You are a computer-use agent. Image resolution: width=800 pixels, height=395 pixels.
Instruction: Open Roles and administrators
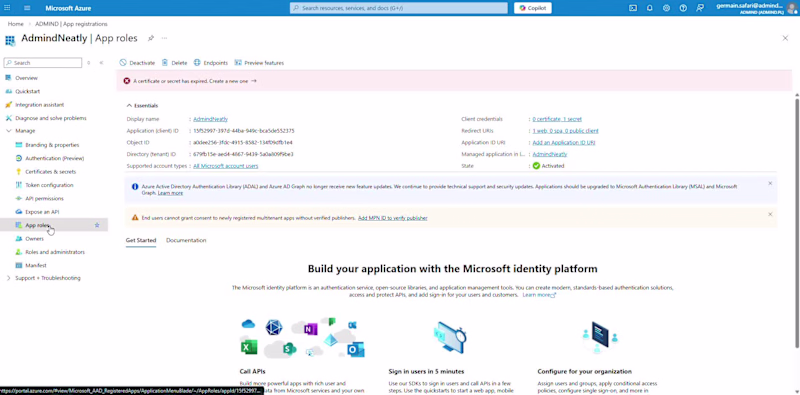[55, 252]
